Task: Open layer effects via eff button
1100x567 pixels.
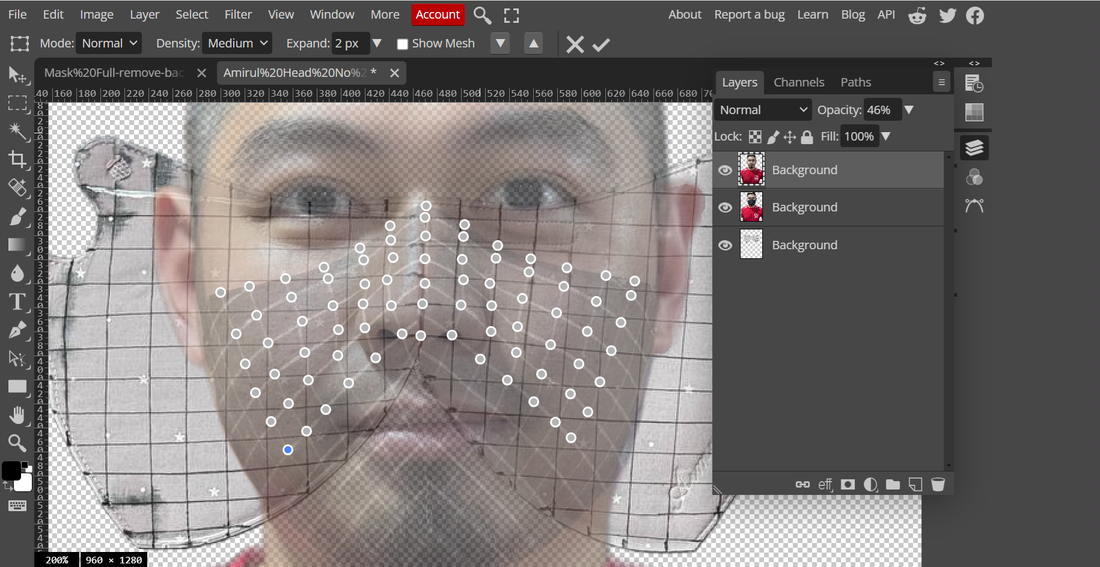Action: click(x=825, y=484)
